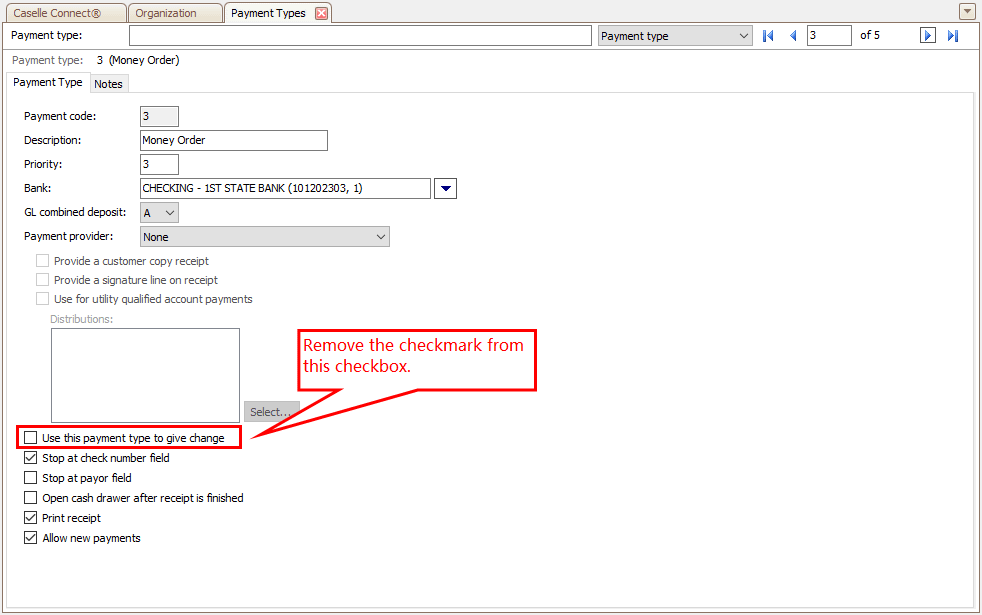Click the Distributions list box
This screenshot has width=982, height=615.
click(145, 375)
